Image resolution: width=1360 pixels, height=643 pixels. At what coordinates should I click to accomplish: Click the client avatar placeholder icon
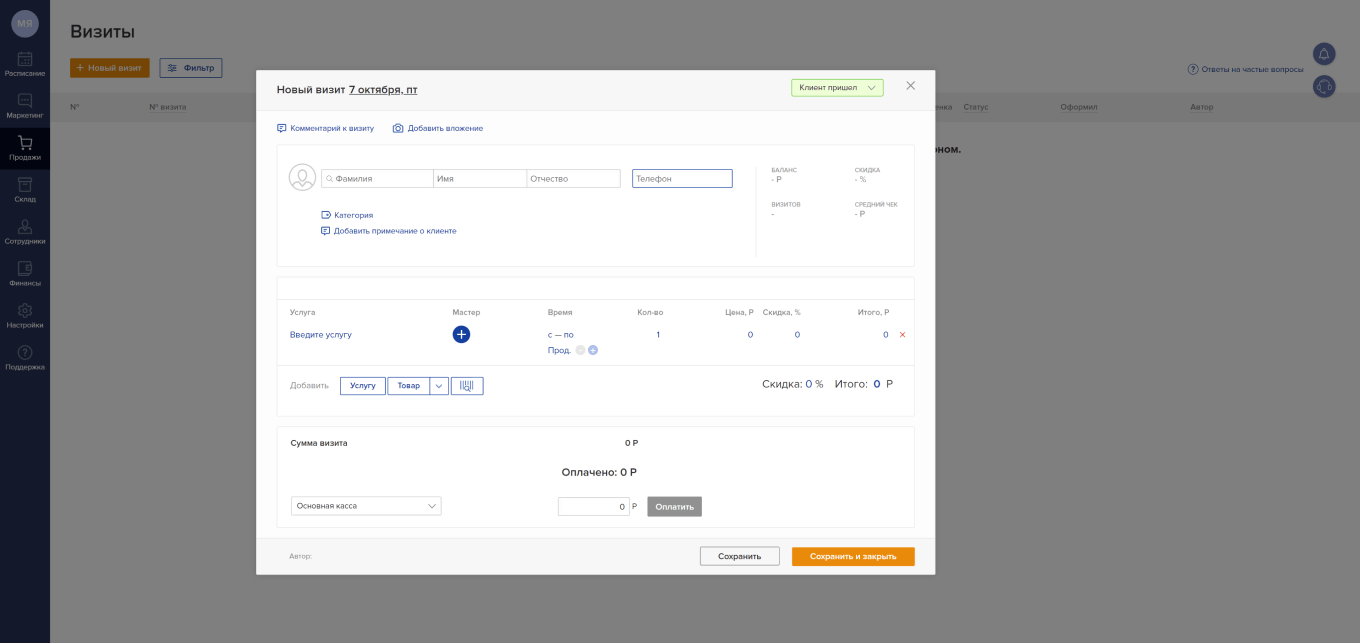(302, 178)
